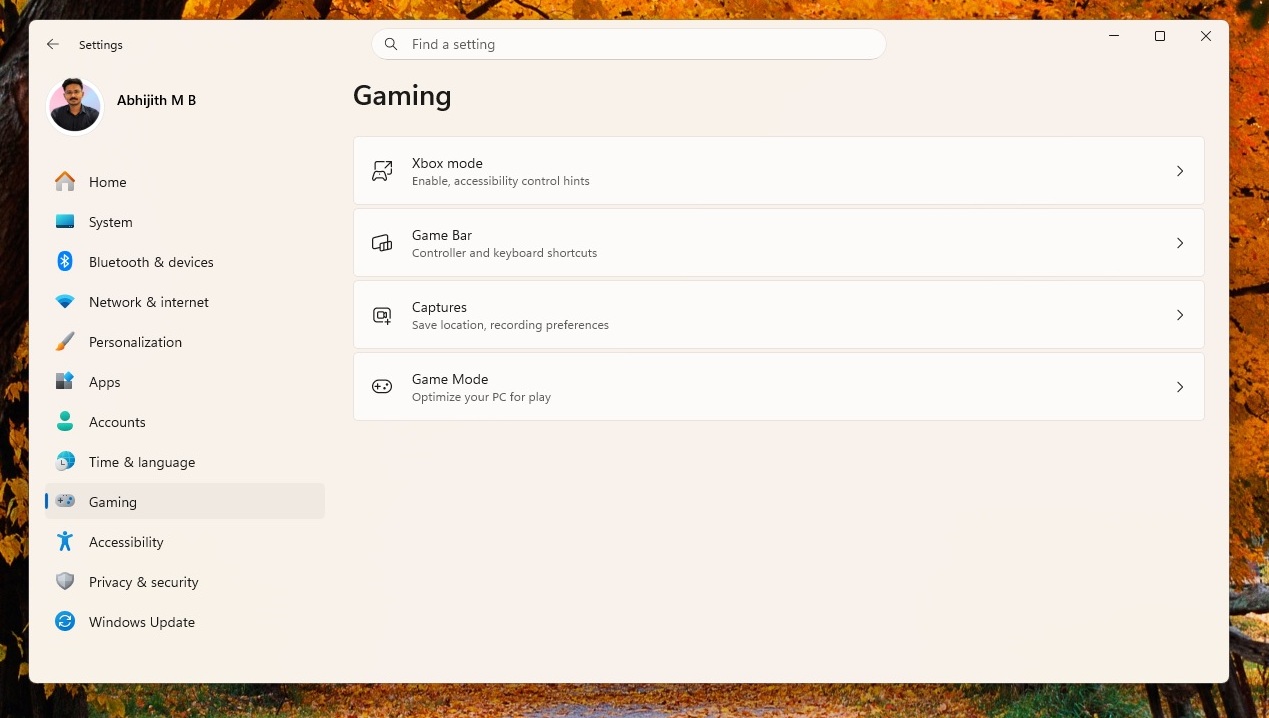
Task: Open Game Bar settings
Action: [x=779, y=243]
